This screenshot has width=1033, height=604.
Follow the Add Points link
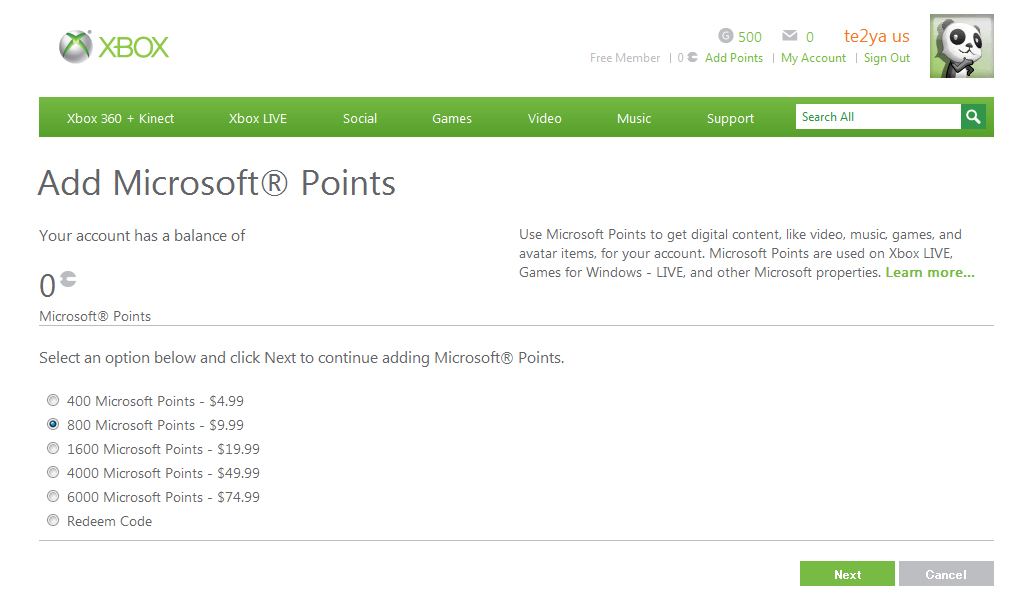[734, 58]
